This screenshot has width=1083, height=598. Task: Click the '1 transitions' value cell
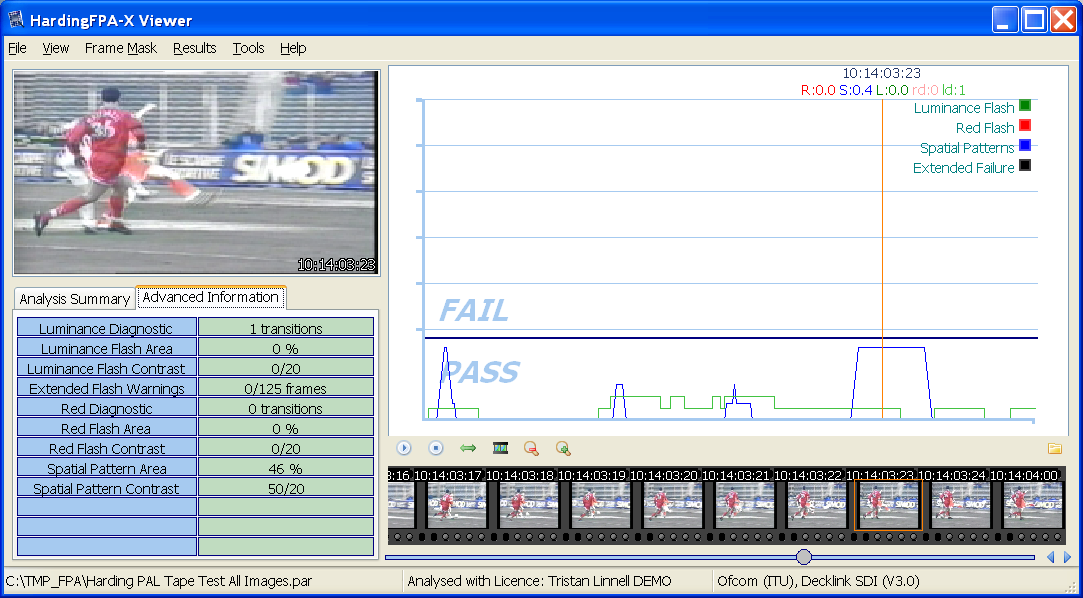[x=286, y=329]
